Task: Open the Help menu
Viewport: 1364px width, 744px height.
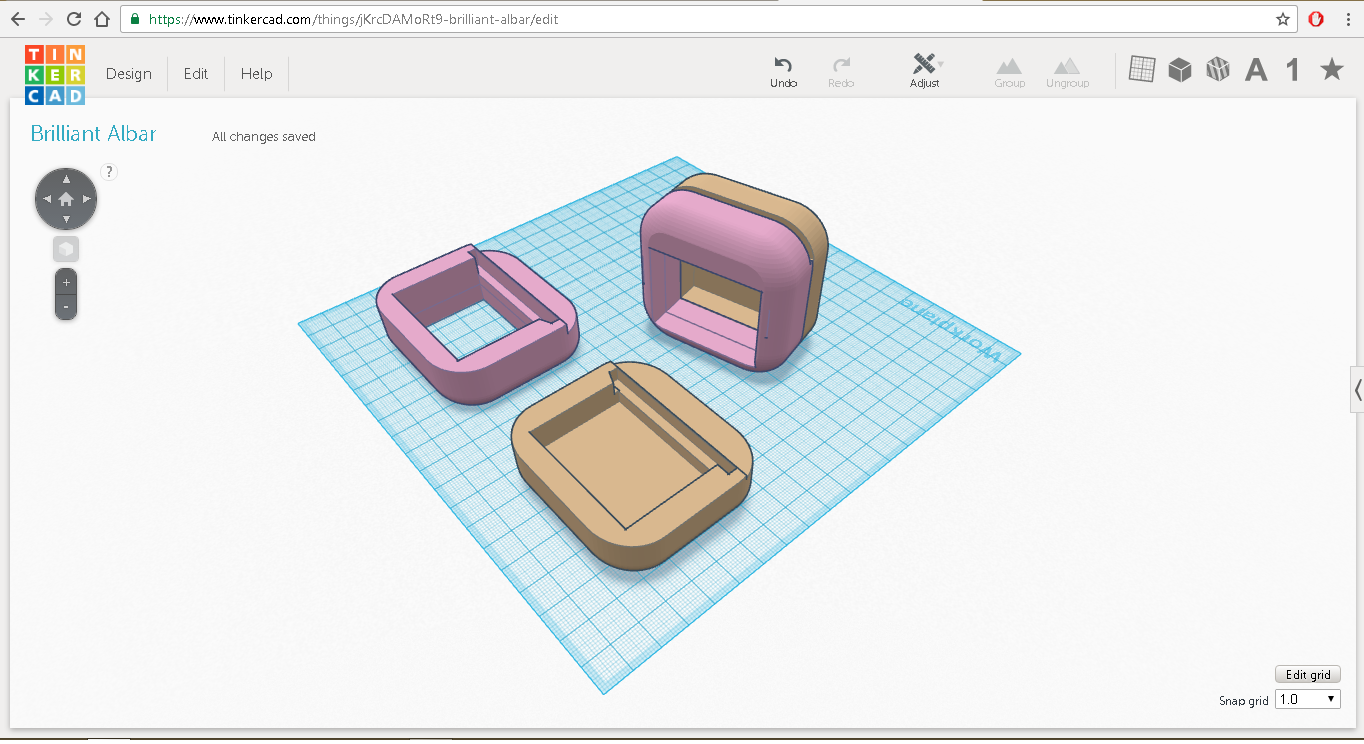Action: point(257,74)
